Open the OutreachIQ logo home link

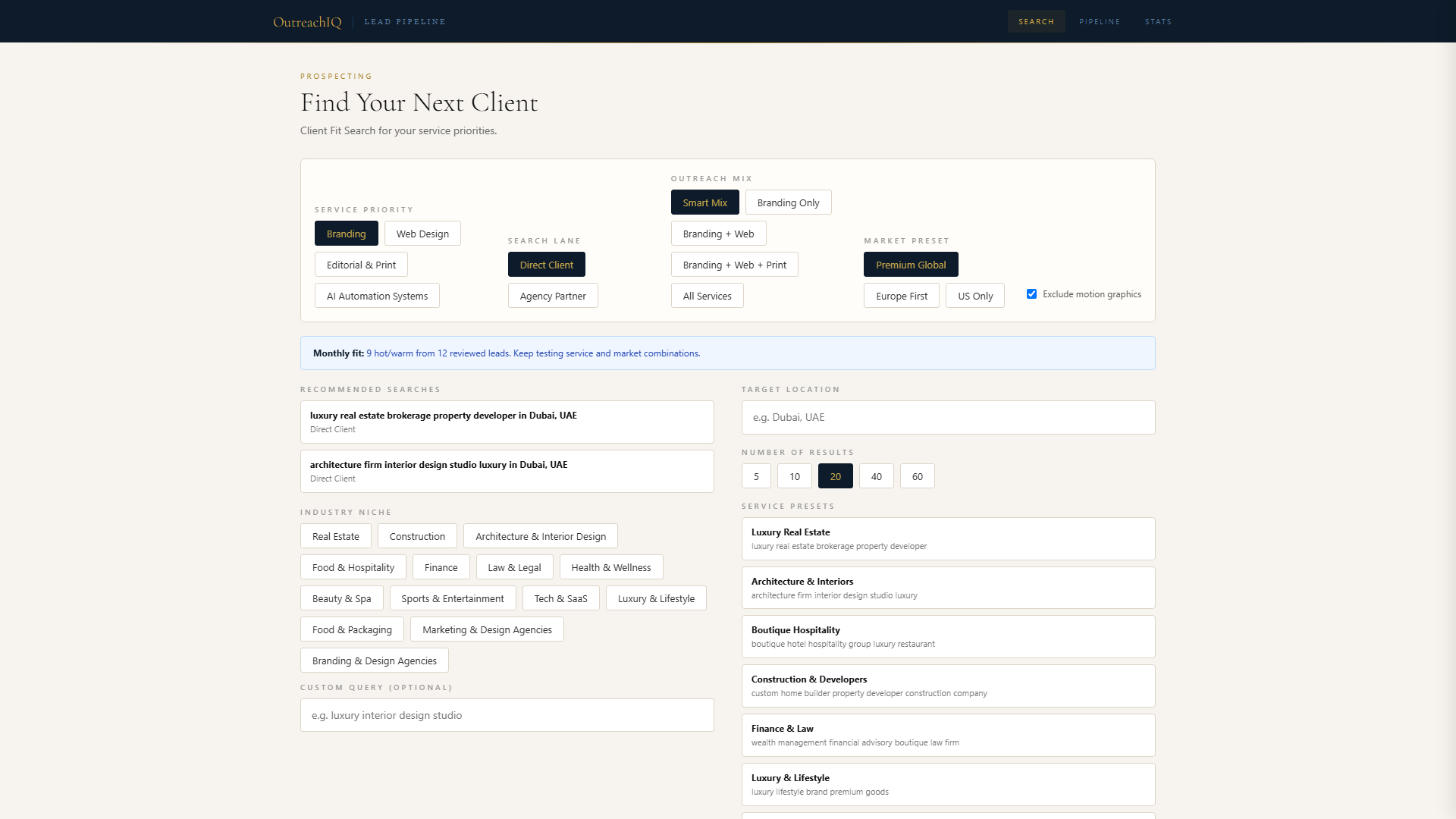coord(307,22)
